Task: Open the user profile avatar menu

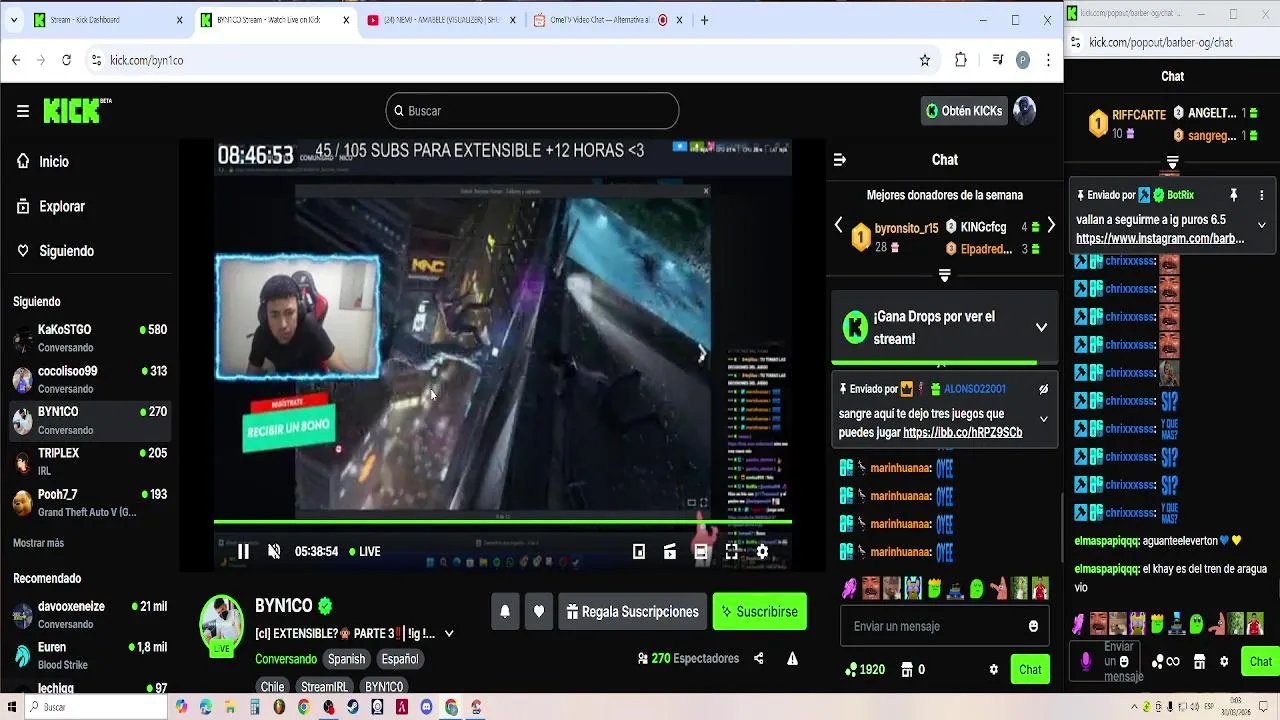Action: pos(1024,111)
